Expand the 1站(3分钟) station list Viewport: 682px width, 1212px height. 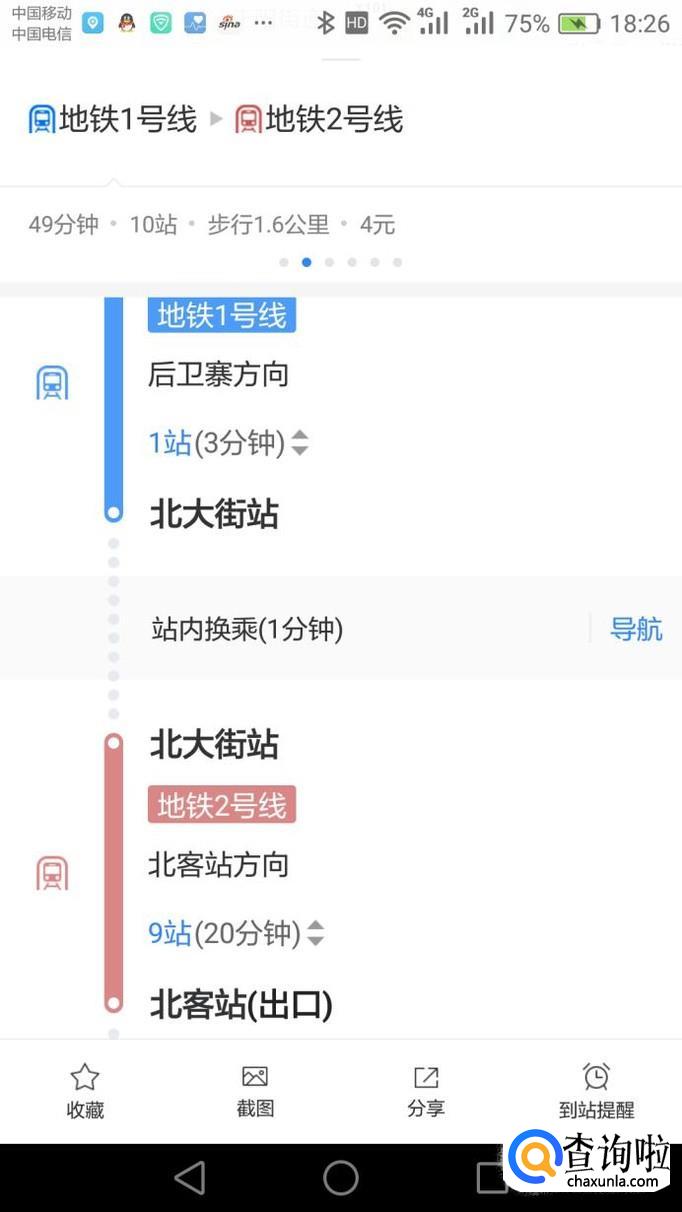pos(299,443)
